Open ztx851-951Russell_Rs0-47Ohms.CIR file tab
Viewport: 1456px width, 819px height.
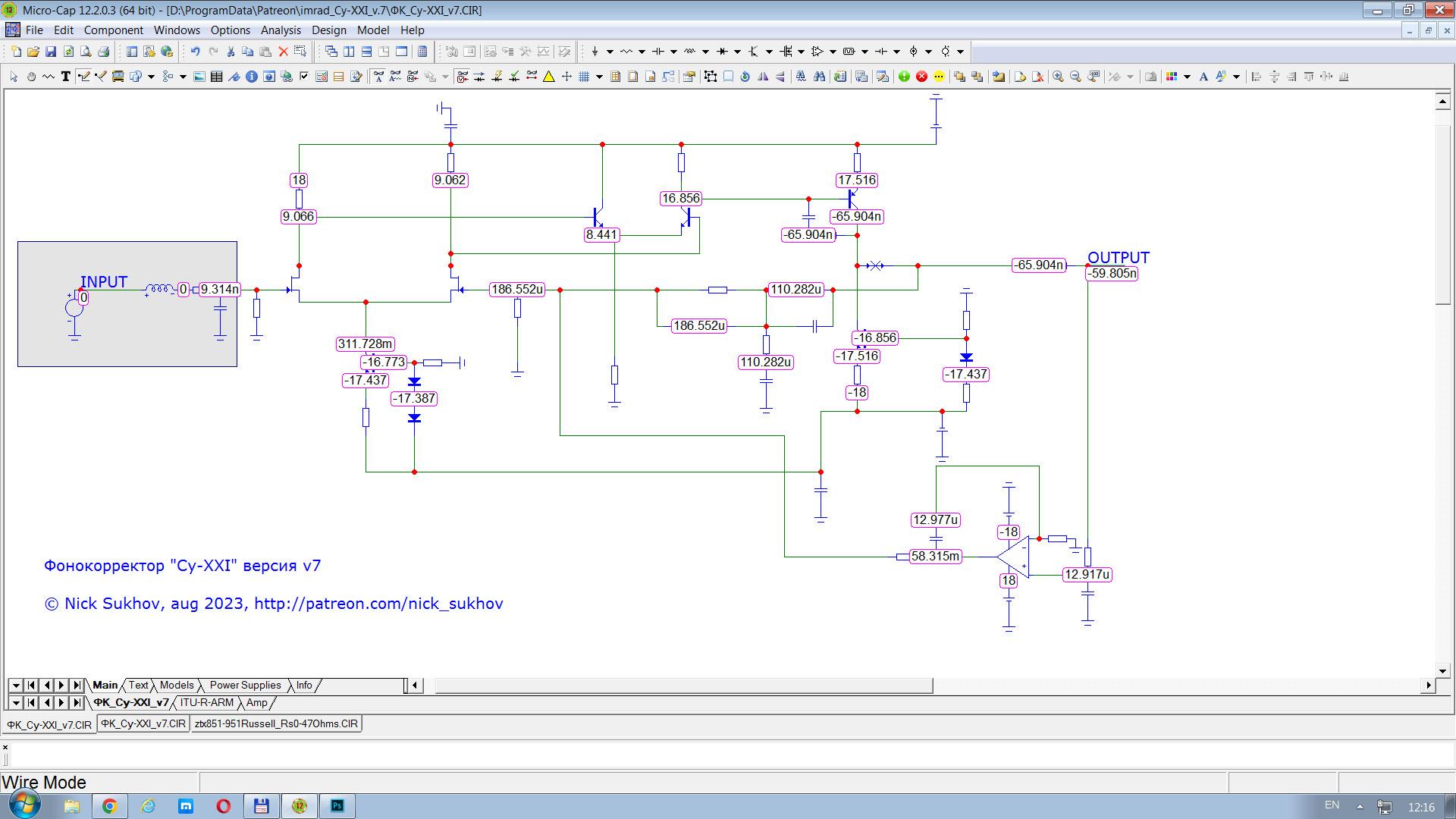point(276,723)
